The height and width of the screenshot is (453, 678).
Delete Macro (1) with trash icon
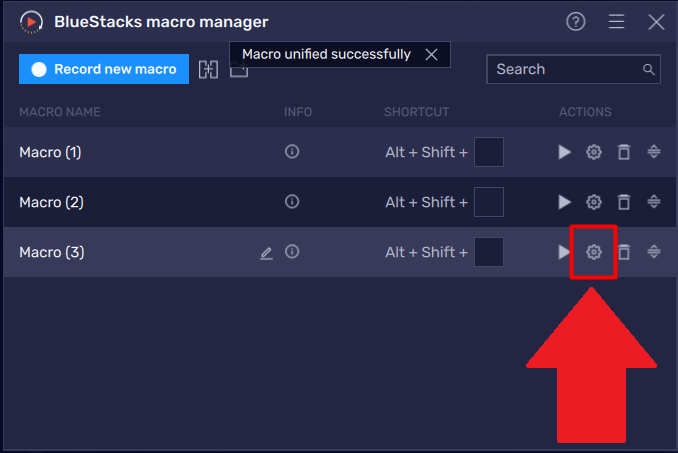coord(624,152)
